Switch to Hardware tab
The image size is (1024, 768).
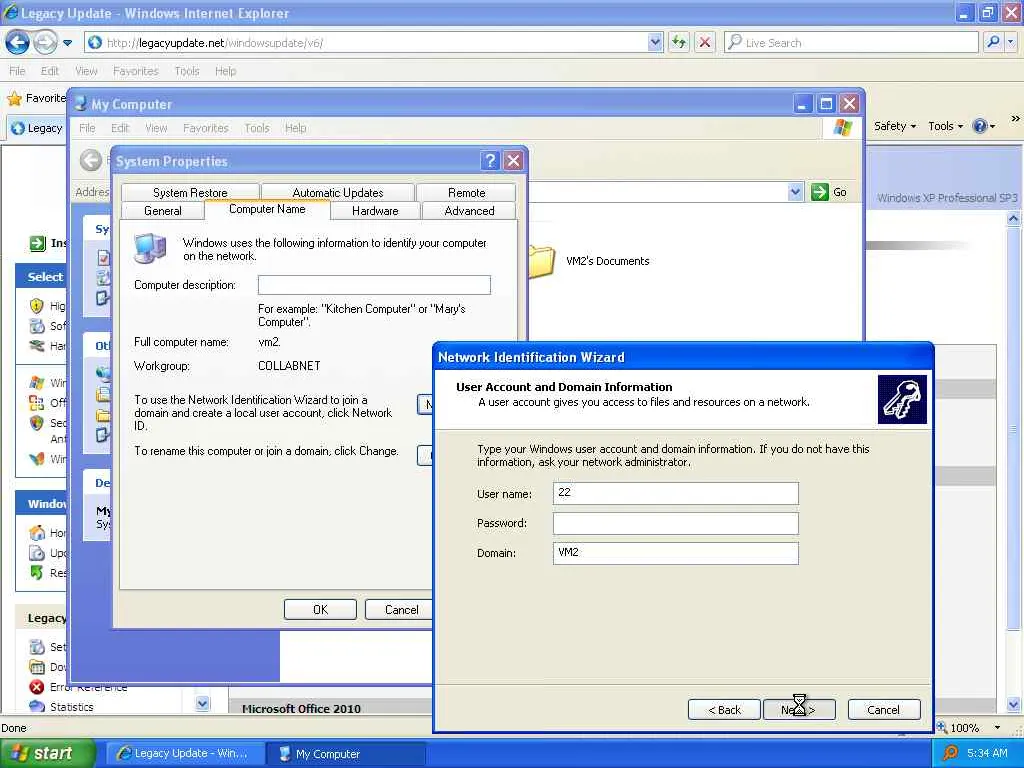click(x=375, y=210)
